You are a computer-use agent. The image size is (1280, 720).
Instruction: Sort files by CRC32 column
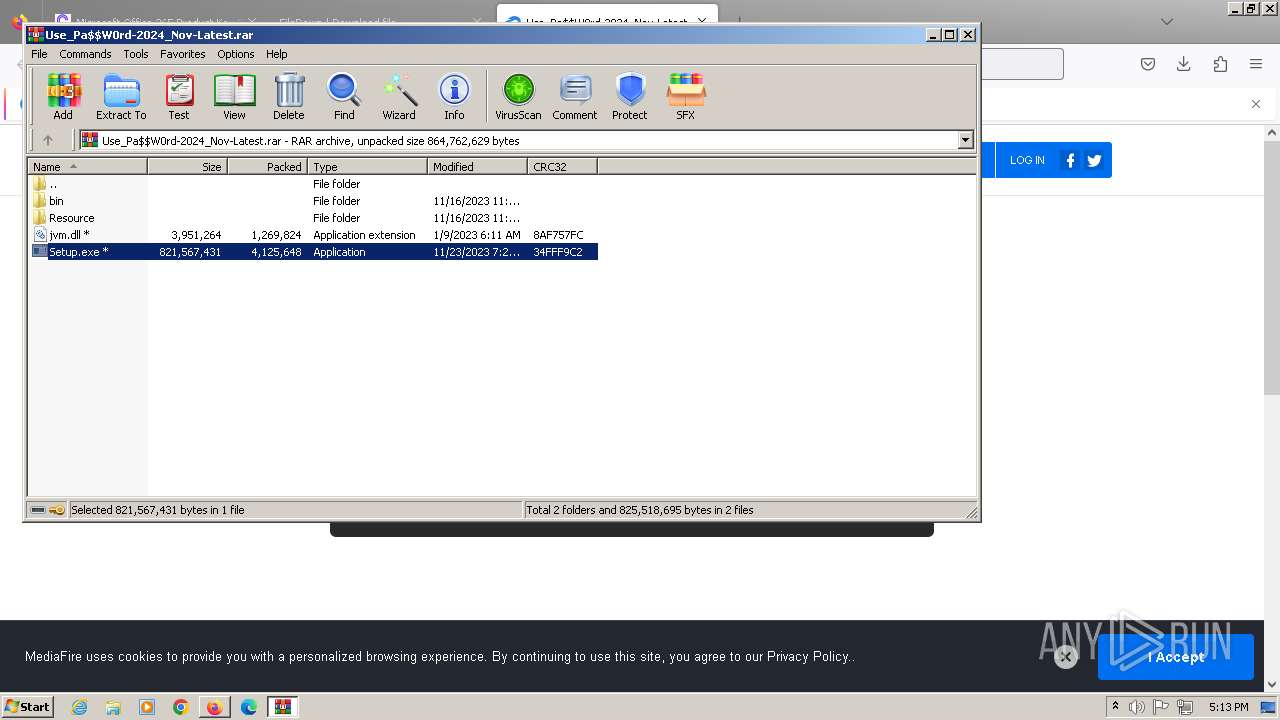click(x=563, y=166)
